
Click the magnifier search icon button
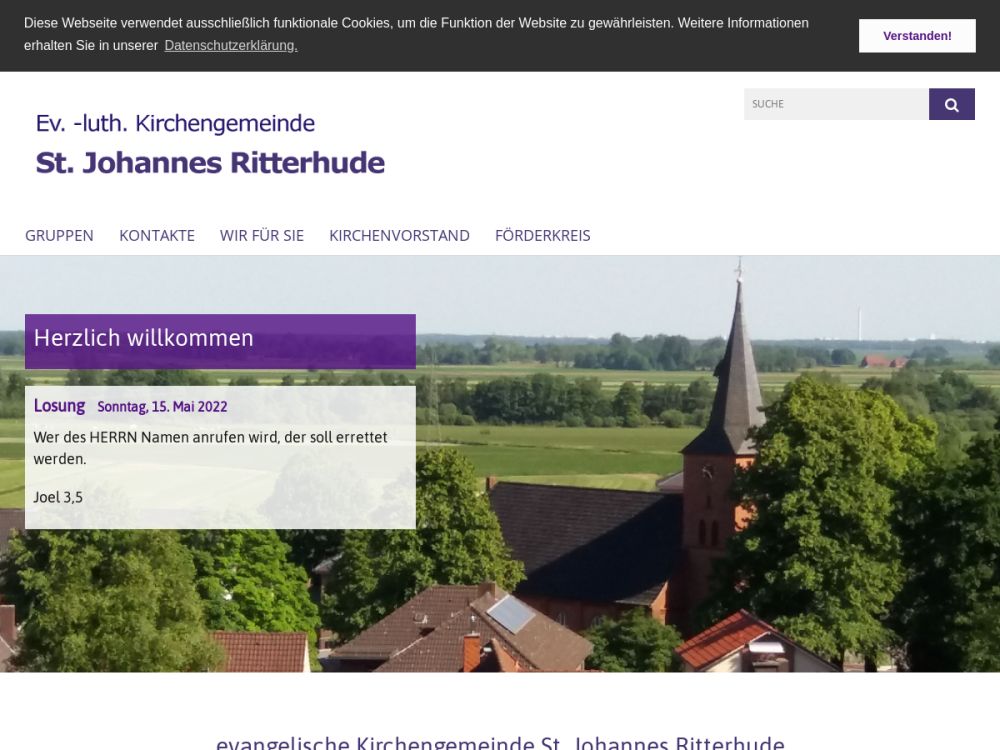[951, 104]
